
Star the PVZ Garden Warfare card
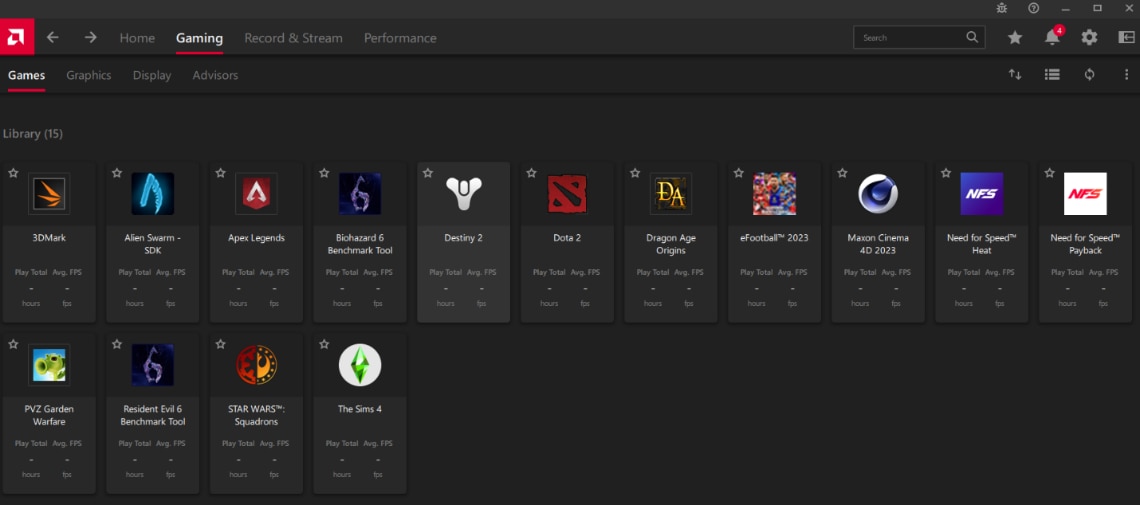[13, 344]
